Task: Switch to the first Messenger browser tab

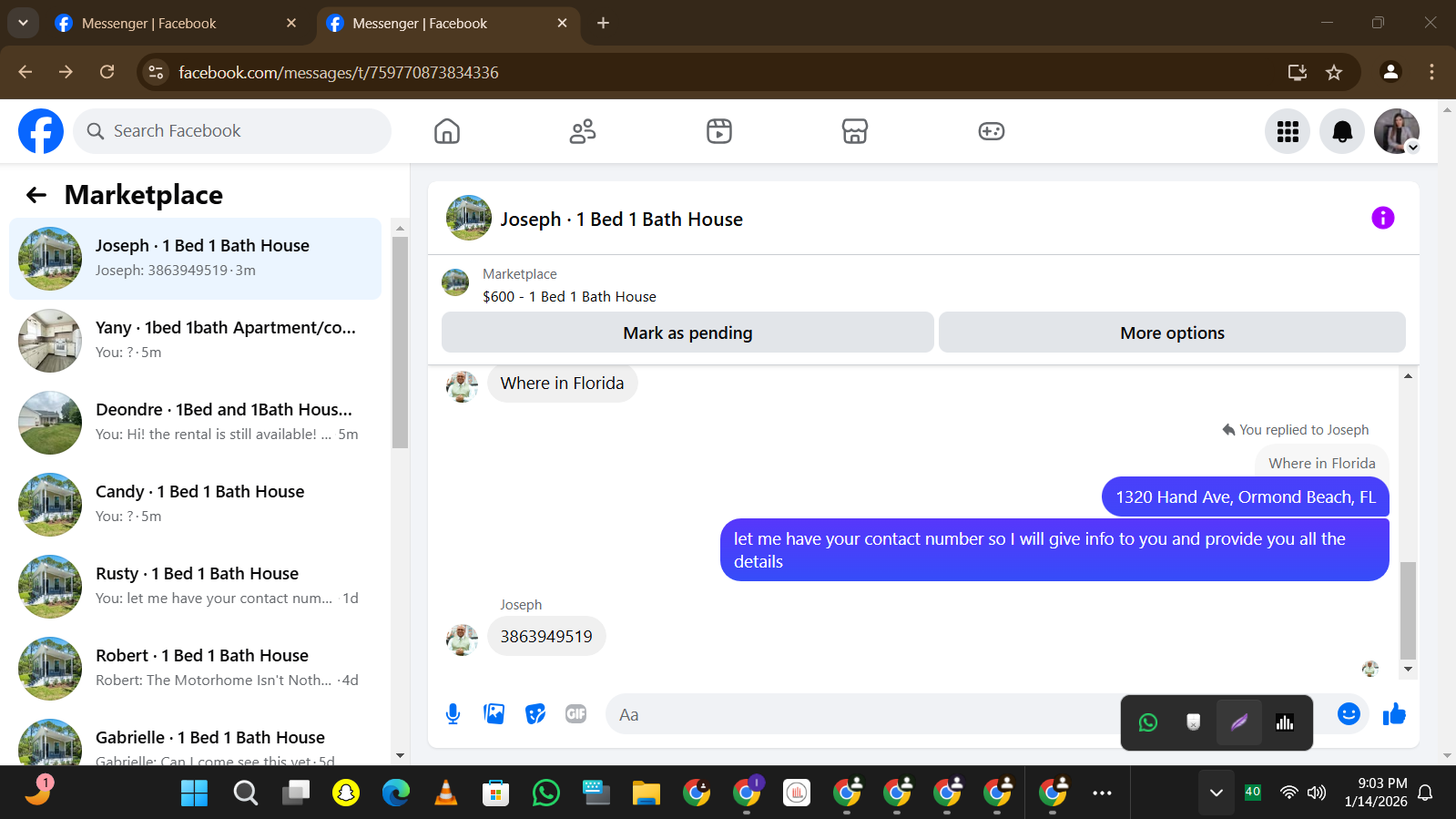Action: coord(175,24)
